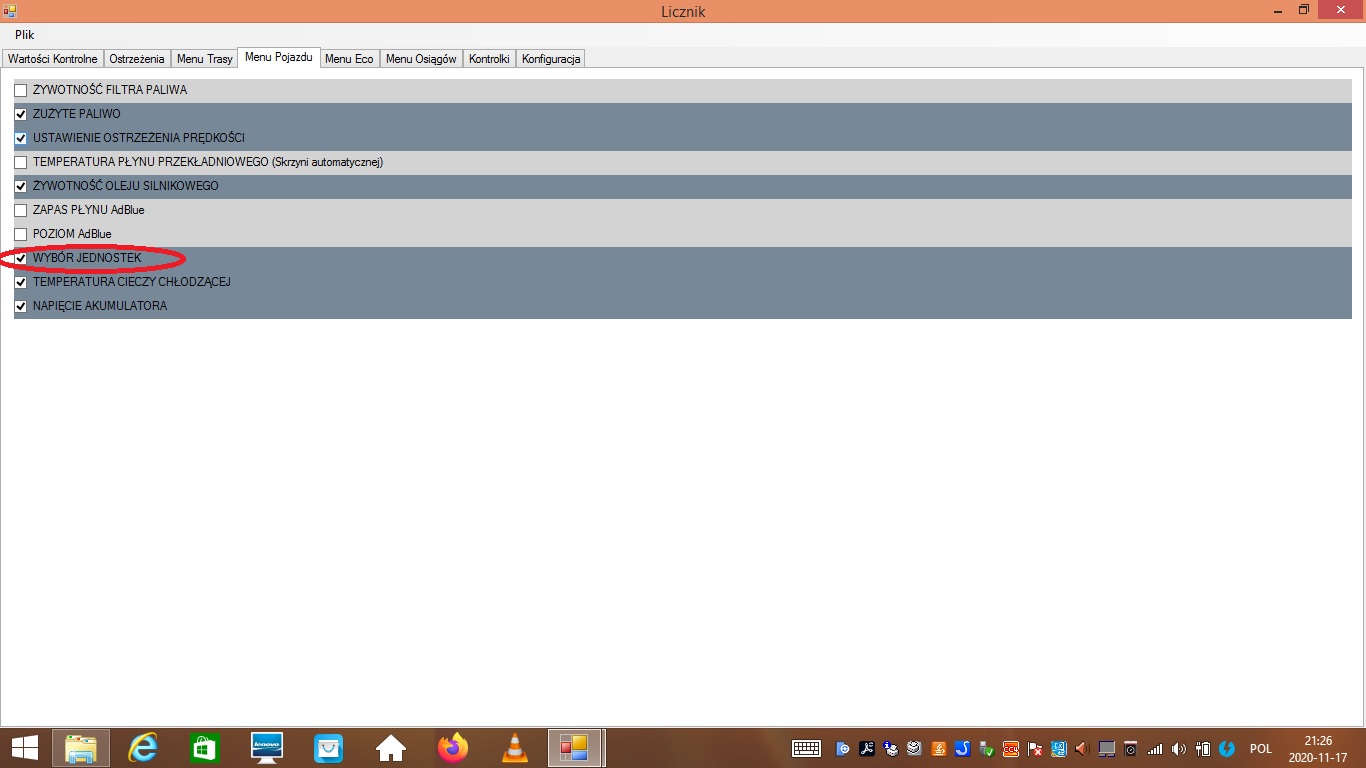Open the green Windows Store icon
Viewport: 1366px width, 768px height.
tap(204, 748)
